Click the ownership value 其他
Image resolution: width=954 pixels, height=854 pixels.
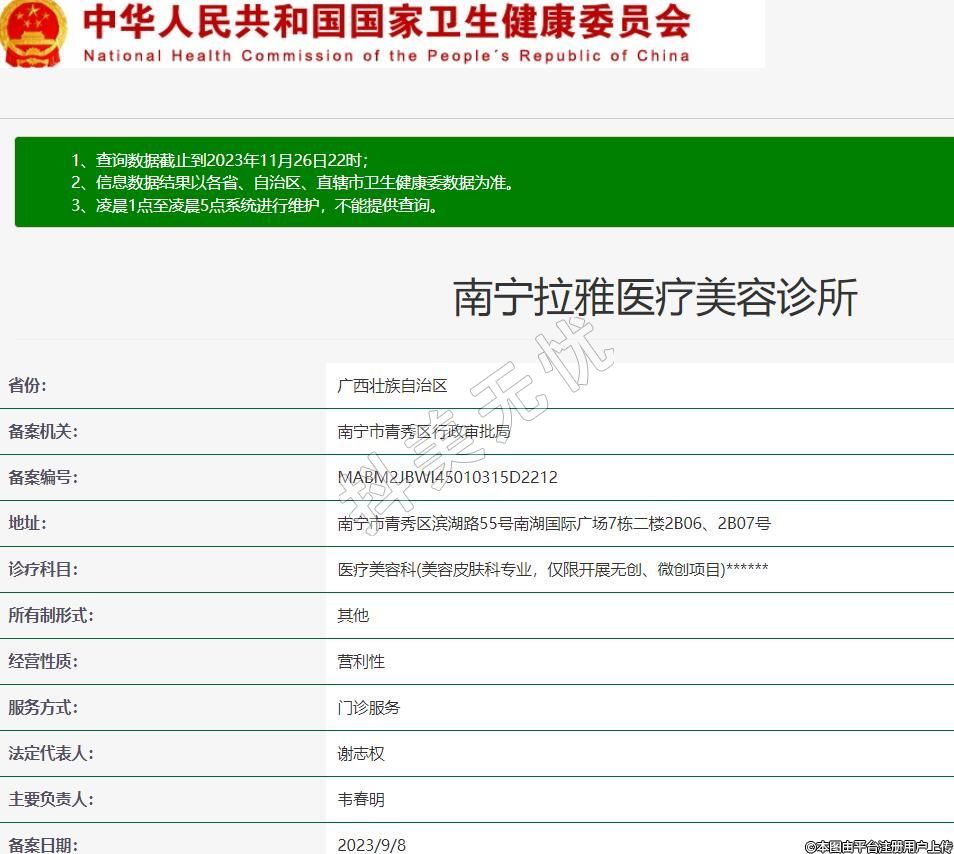pyautogui.click(x=353, y=616)
